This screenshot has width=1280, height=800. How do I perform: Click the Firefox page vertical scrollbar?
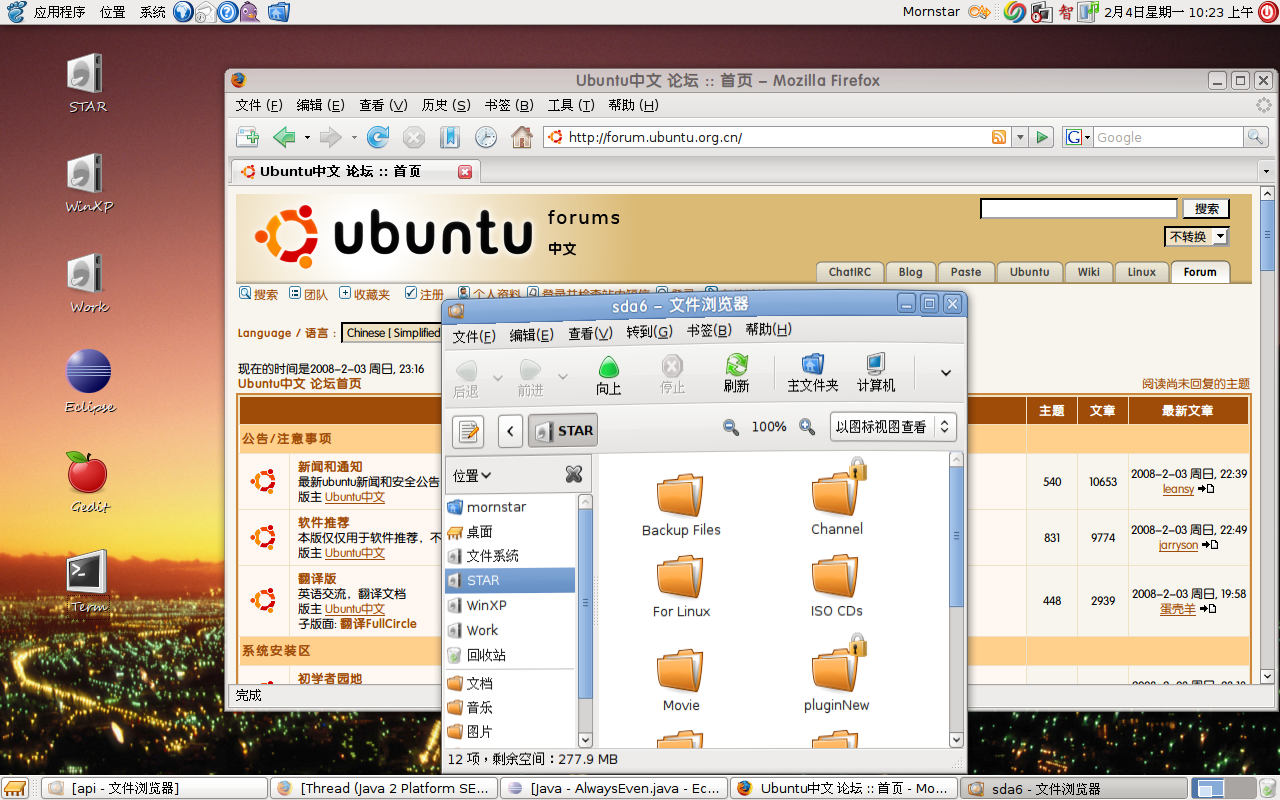[1268, 236]
